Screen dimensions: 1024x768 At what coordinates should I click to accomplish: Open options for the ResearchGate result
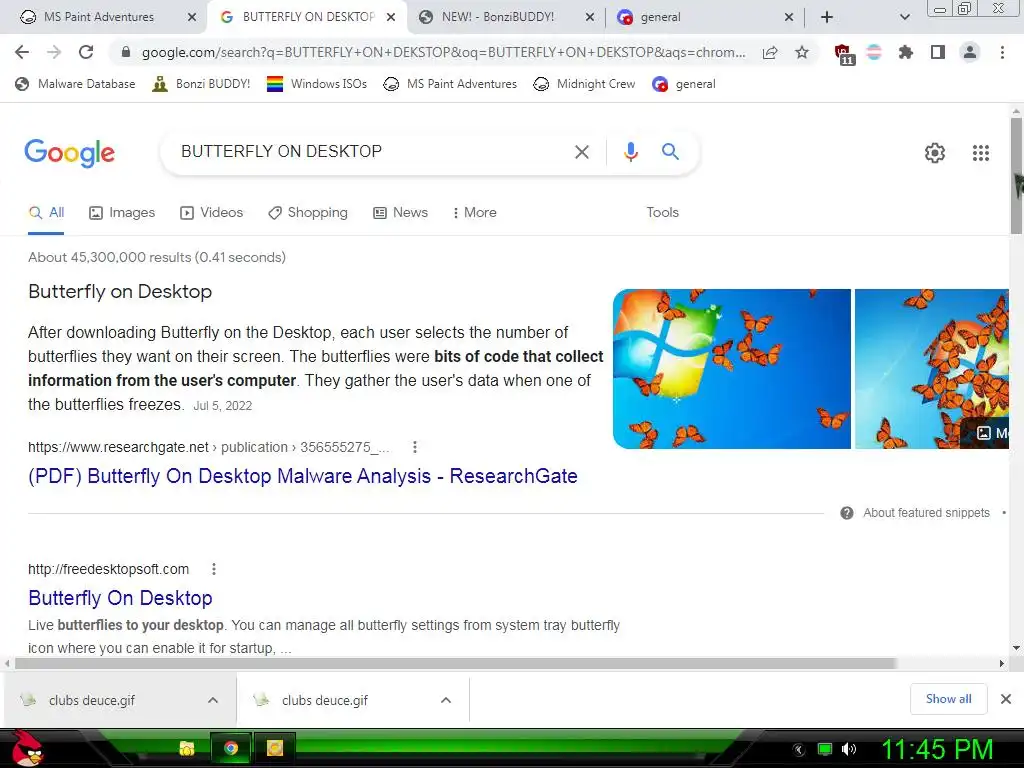click(x=415, y=447)
